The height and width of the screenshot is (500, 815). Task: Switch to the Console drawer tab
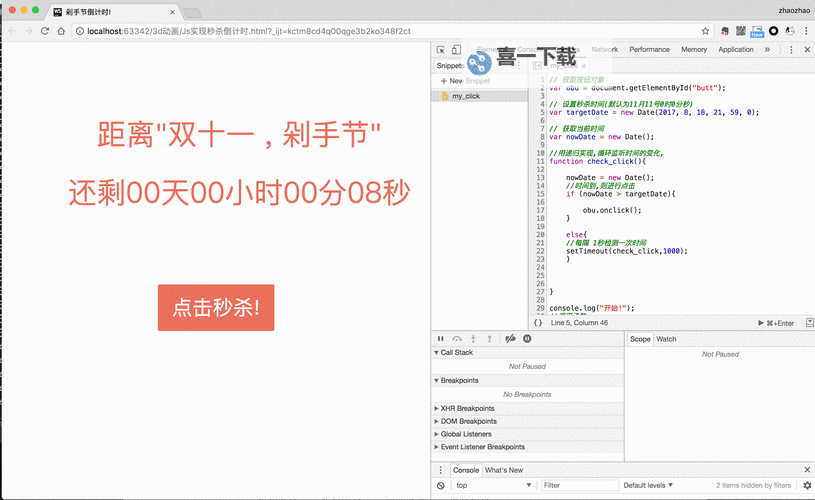tap(466, 470)
